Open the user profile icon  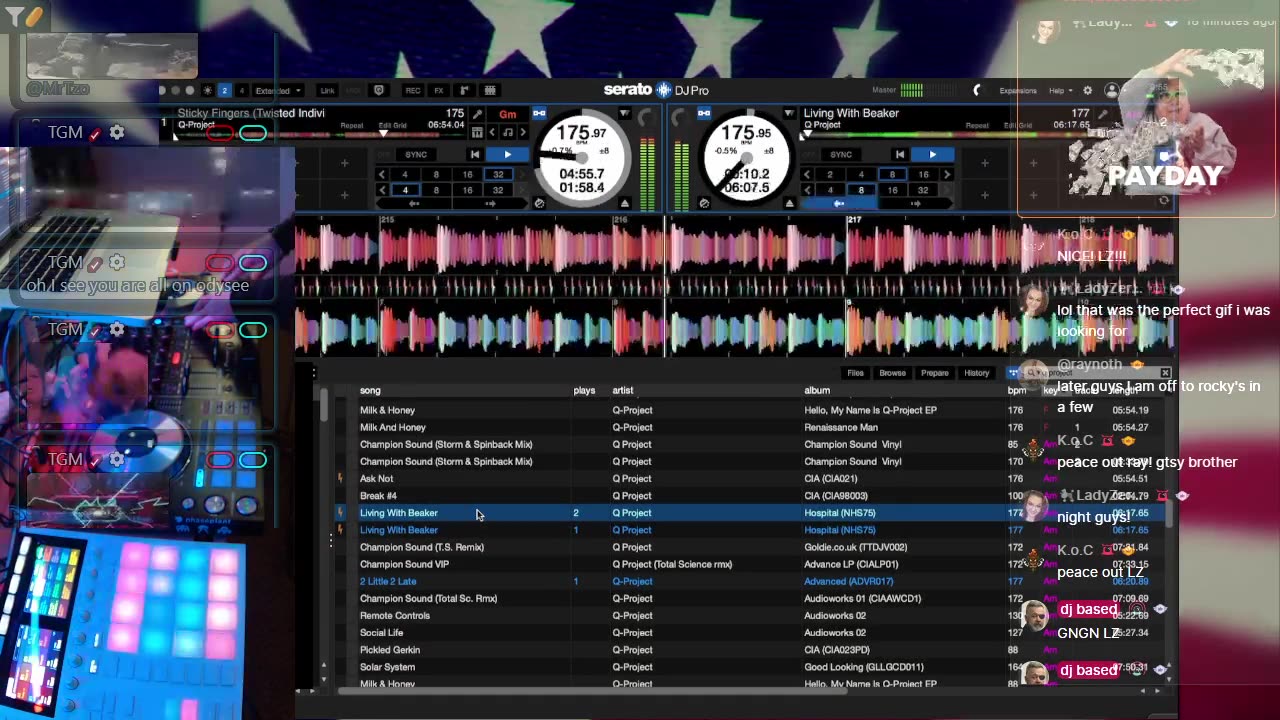pos(1111,90)
